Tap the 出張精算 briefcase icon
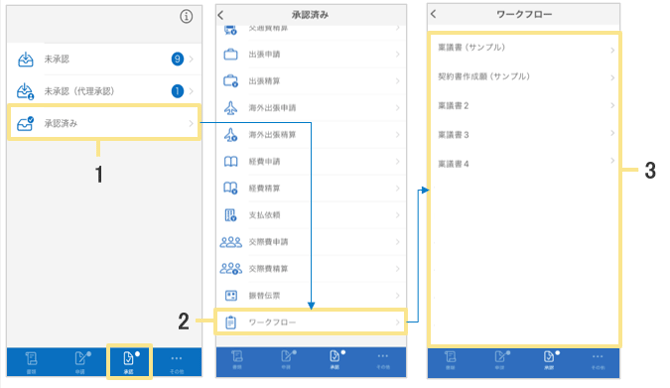Image resolution: width=670 pixels, height=388 pixels. [x=231, y=81]
